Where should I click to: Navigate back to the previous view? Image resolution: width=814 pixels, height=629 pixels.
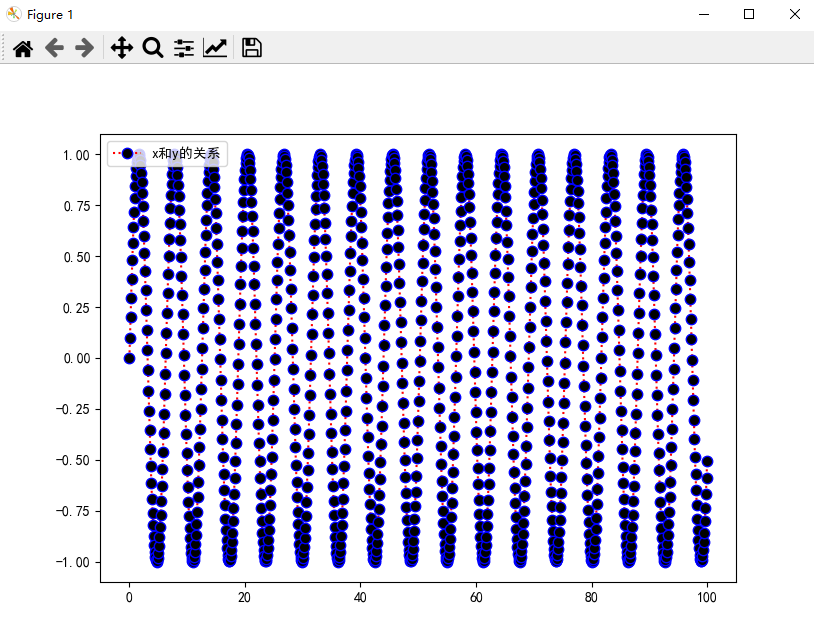pyautogui.click(x=54, y=47)
